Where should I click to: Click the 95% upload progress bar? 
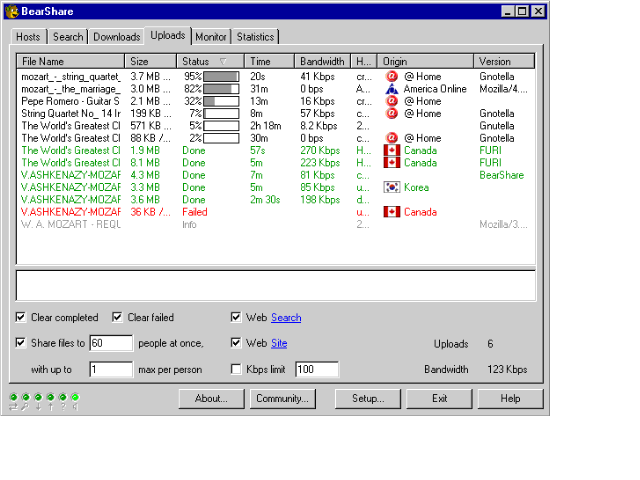pos(221,76)
